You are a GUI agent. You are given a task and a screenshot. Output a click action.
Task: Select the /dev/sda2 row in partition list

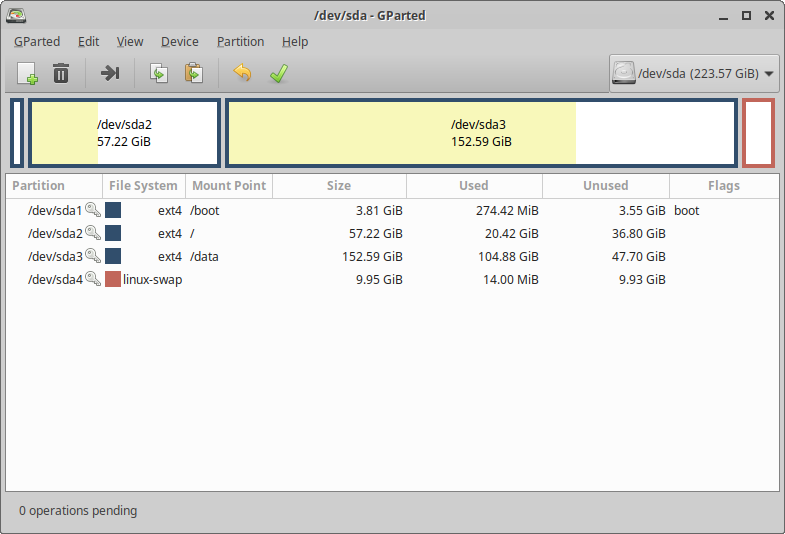[392, 233]
